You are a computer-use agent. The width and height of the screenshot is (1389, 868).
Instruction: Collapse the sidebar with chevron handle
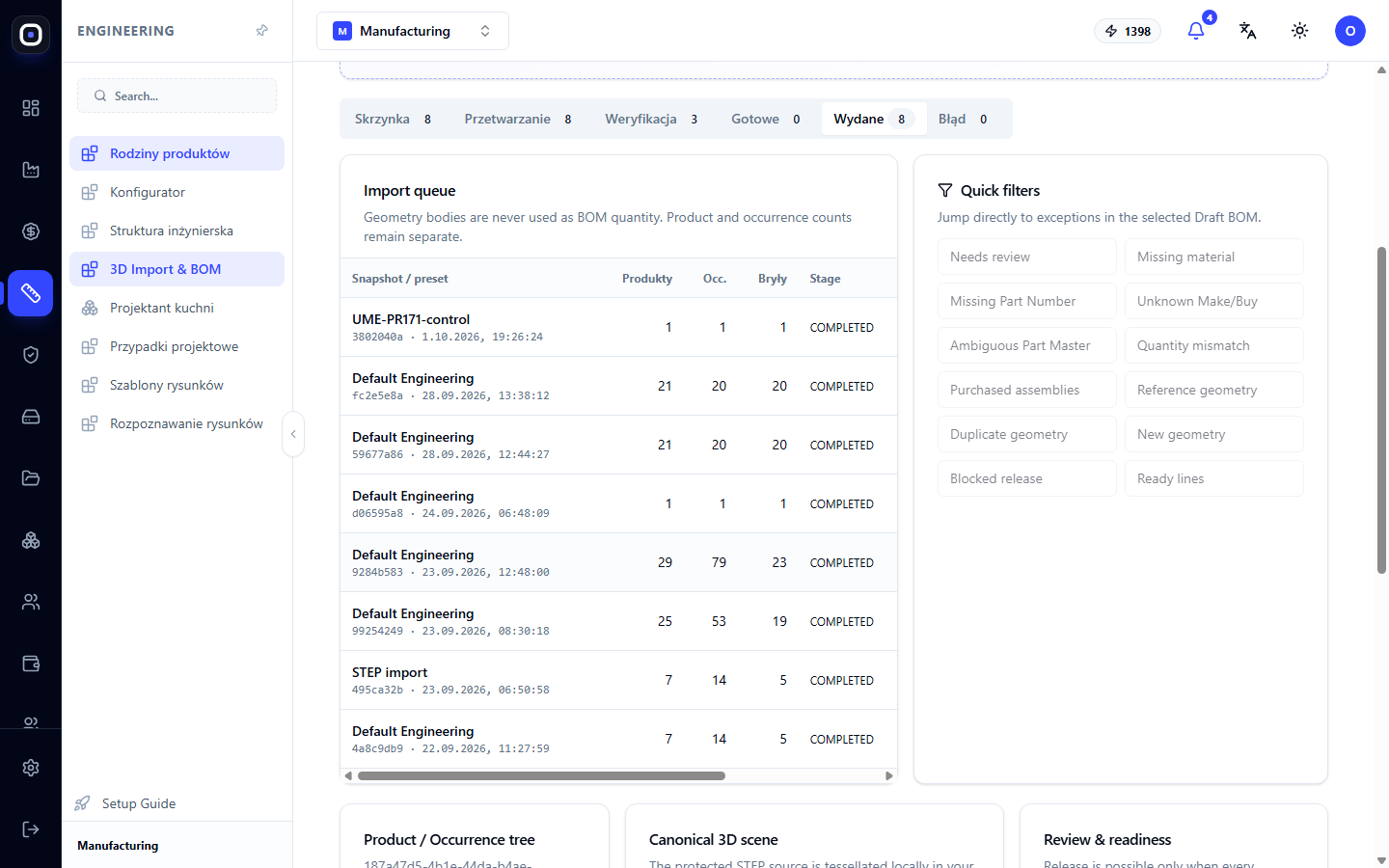(x=293, y=434)
